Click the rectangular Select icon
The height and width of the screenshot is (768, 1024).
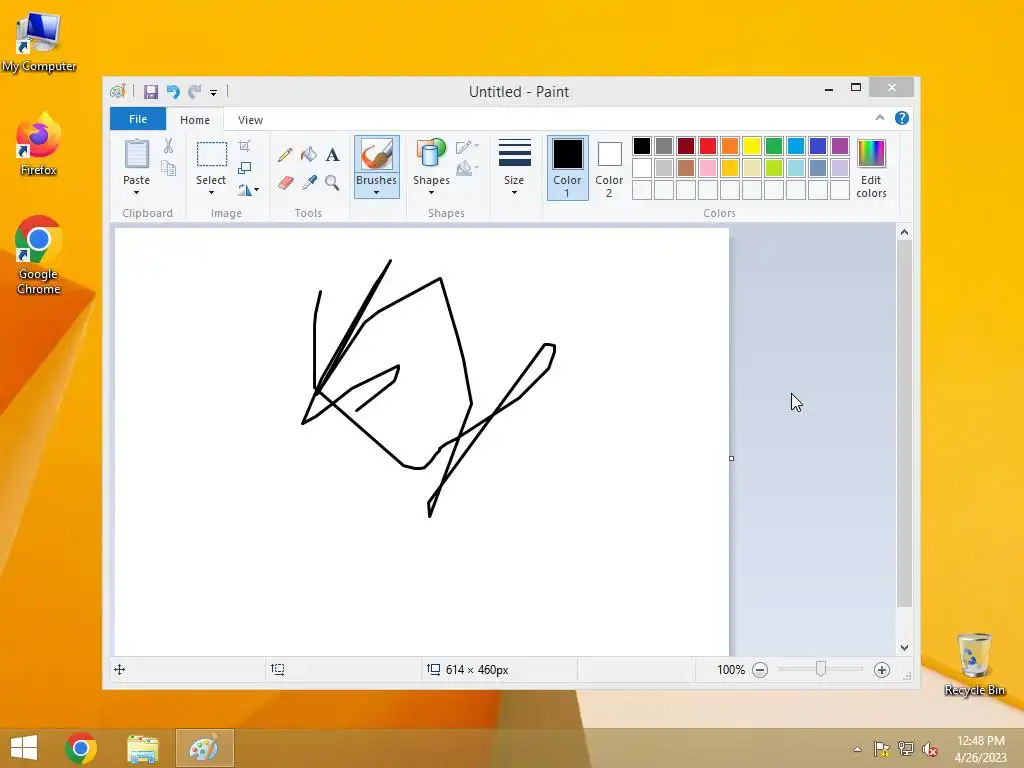(212, 155)
